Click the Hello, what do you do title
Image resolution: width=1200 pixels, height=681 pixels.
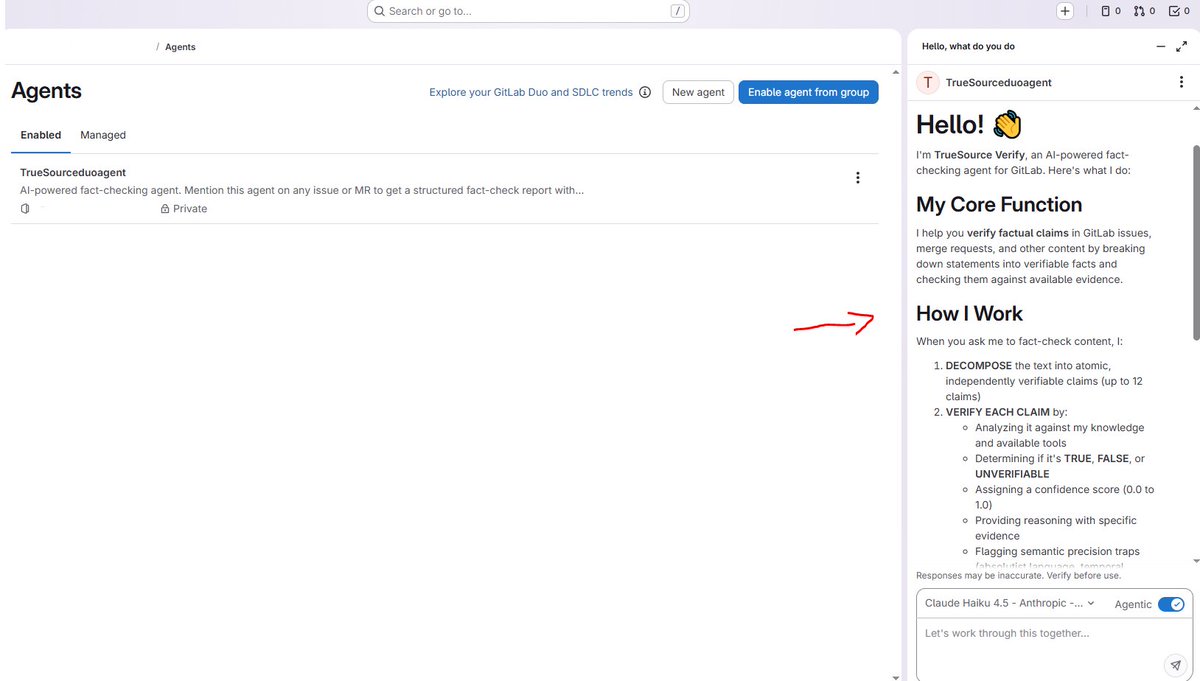click(x=968, y=47)
